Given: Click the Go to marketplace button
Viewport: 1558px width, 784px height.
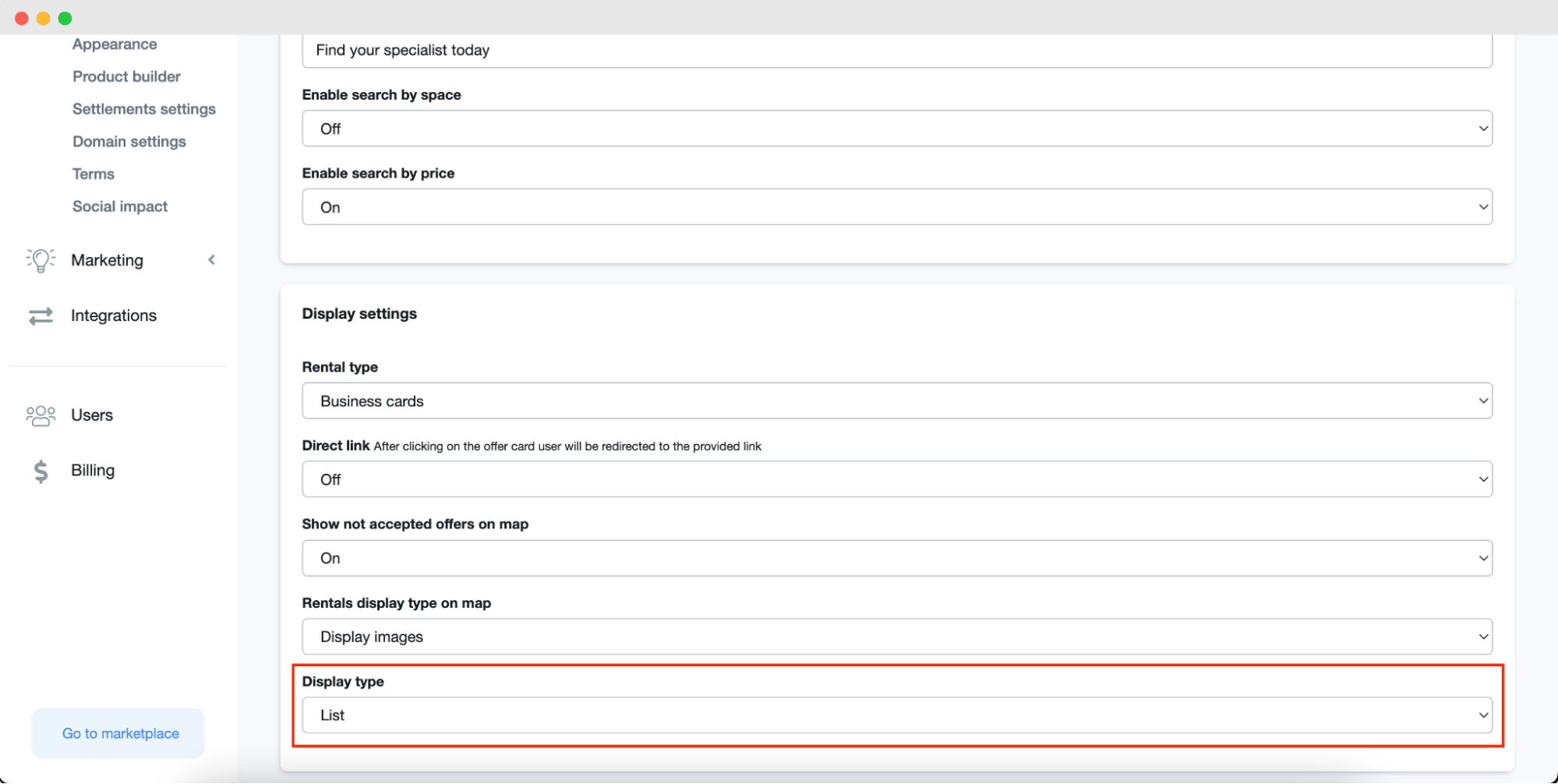Looking at the screenshot, I should click(118, 733).
